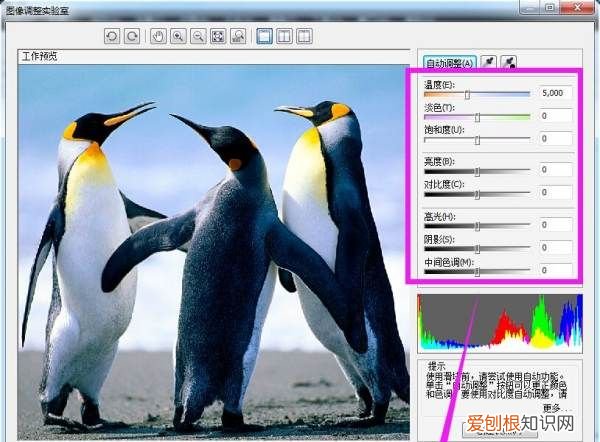Switch to before-and-after split view
The height and width of the screenshot is (442, 600).
pyautogui.click(x=284, y=37)
